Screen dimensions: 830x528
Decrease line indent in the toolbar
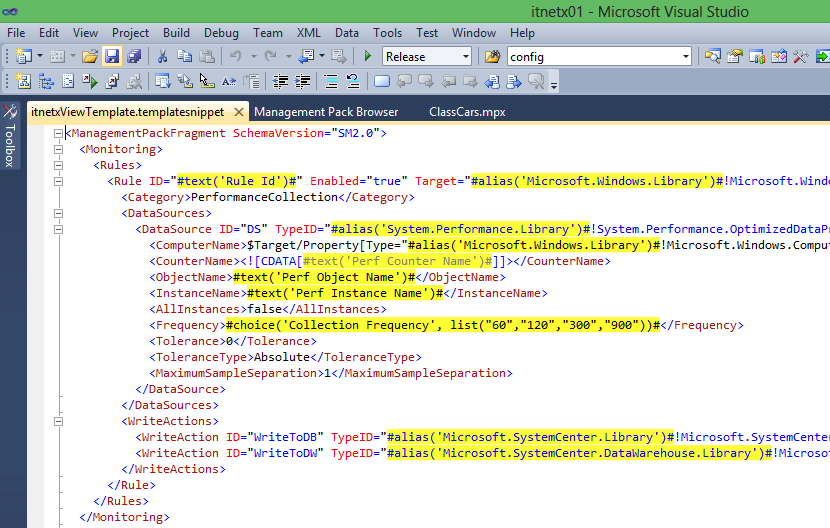[281, 81]
